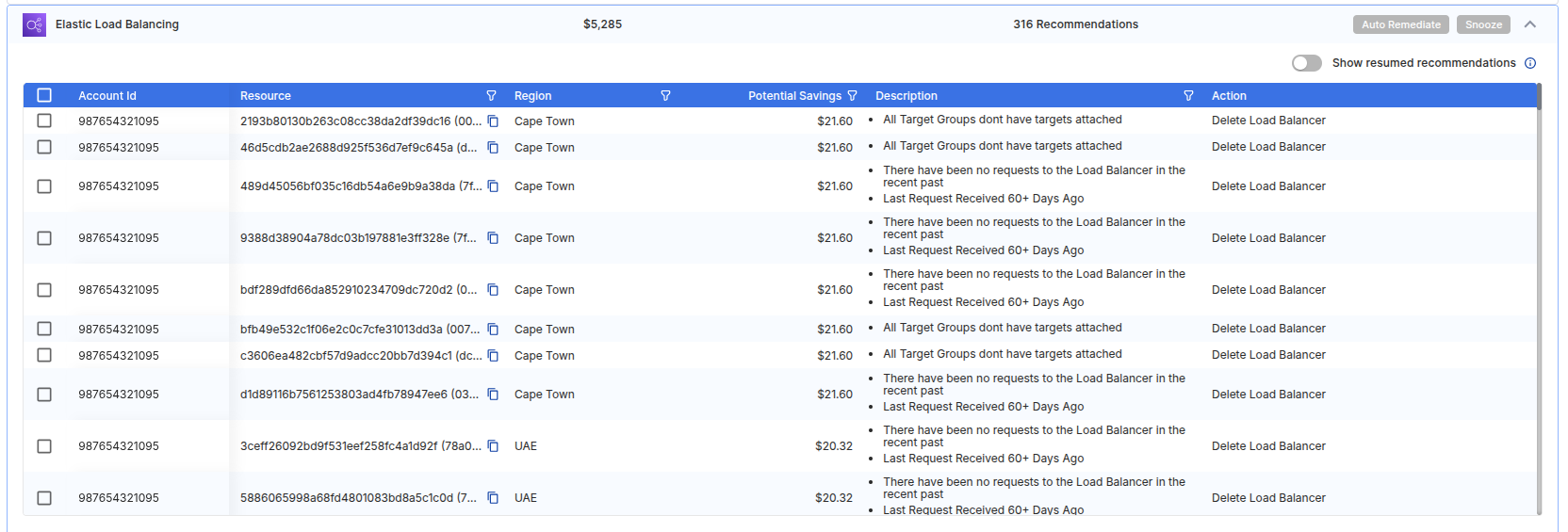Copy resource ID starting with bfb49e532c1f
Screen dimensions: 1568x532
(x=493, y=330)
